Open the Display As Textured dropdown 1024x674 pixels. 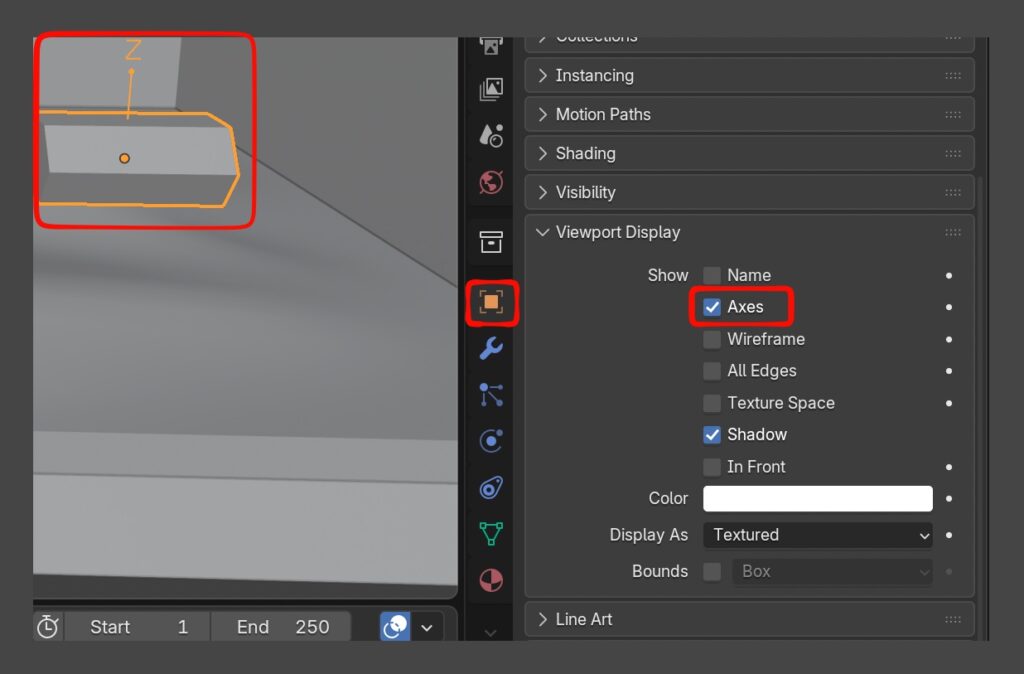817,535
